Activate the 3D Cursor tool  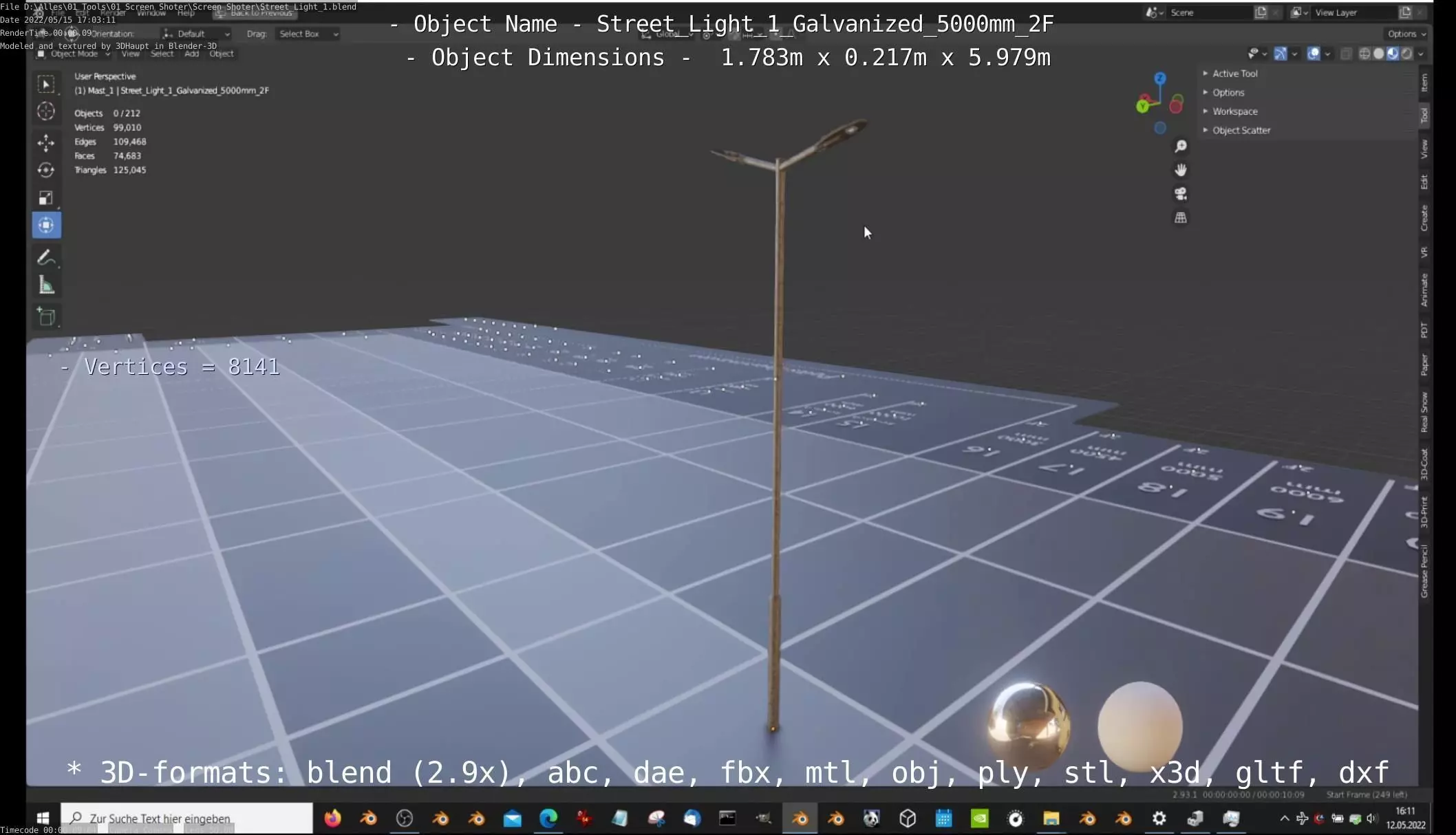pyautogui.click(x=46, y=111)
